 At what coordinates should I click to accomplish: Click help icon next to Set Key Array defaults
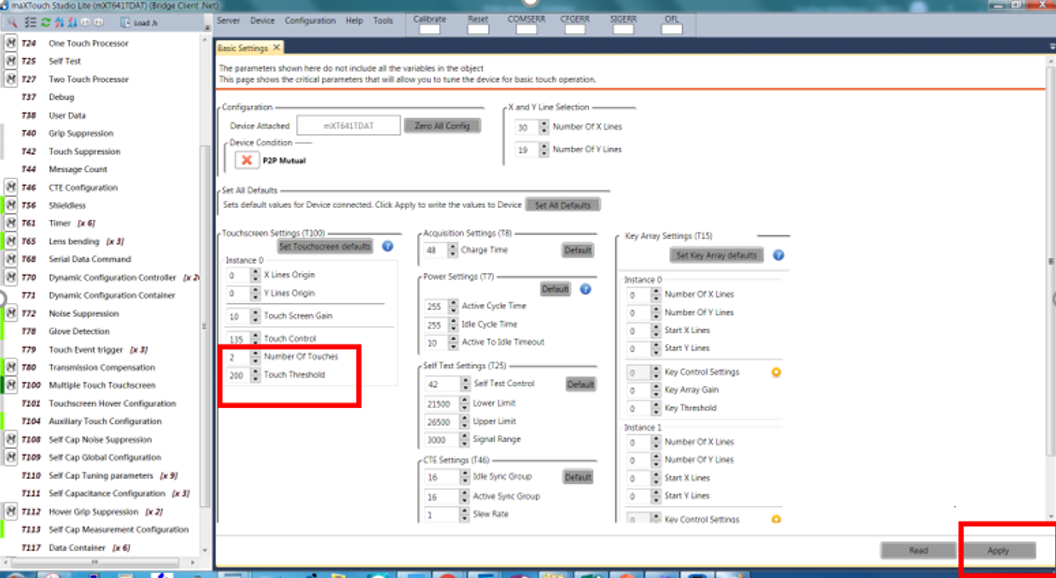click(777, 255)
